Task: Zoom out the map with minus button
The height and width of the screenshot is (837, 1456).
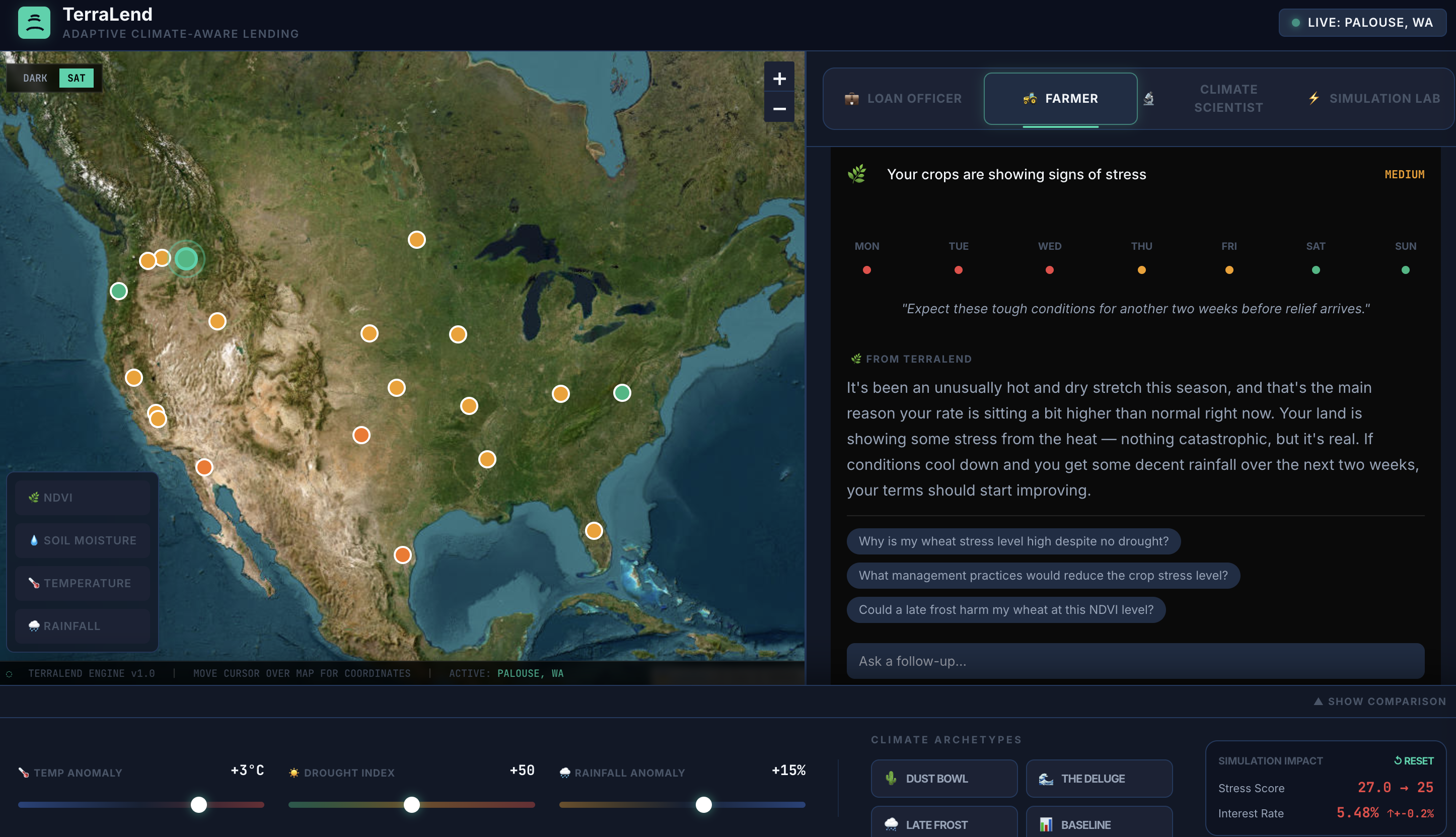Action: (778, 108)
